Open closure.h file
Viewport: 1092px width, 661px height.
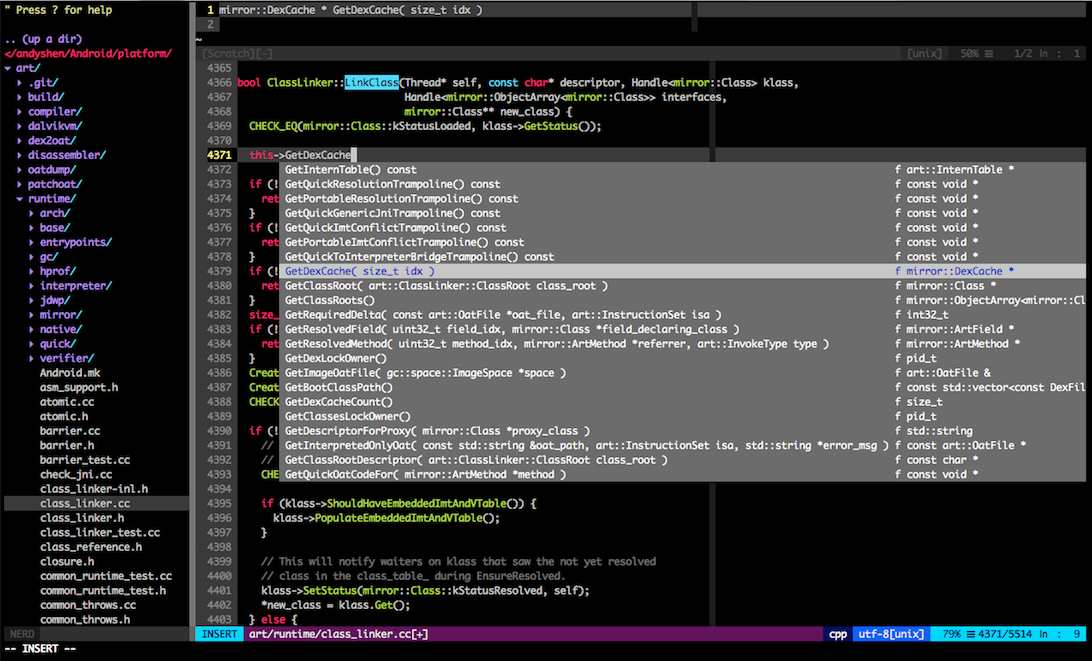(x=67, y=562)
